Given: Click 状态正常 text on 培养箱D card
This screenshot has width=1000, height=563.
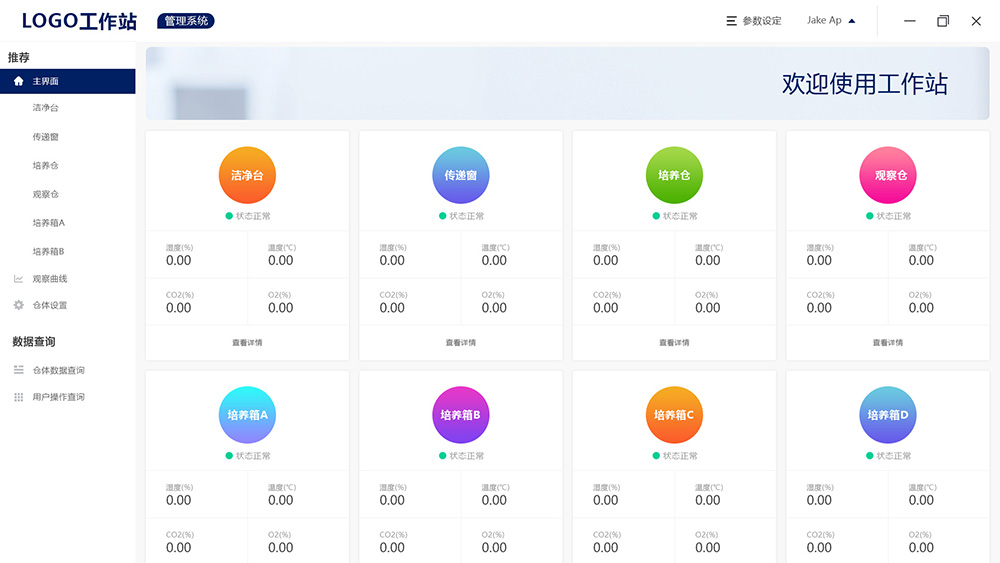Looking at the screenshot, I should (893, 455).
